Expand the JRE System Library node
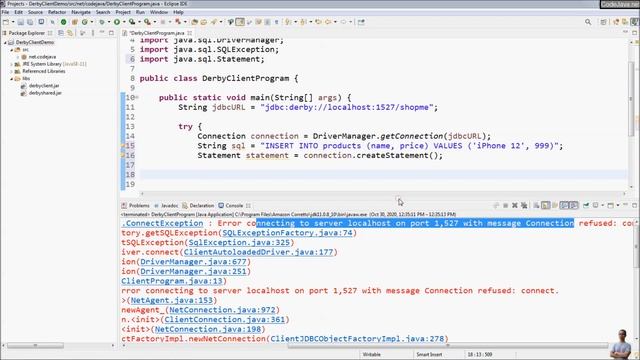This screenshot has height=360, width=640. point(12,64)
